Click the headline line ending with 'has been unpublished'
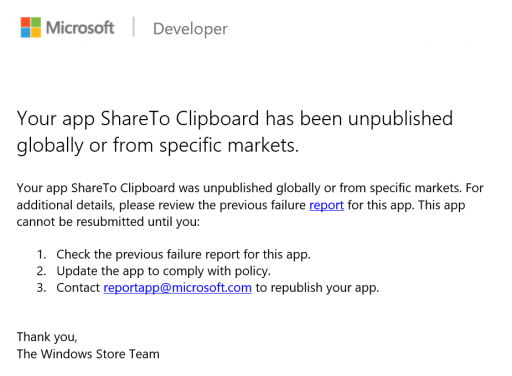Screen dimensions: 512x376 [235, 119]
